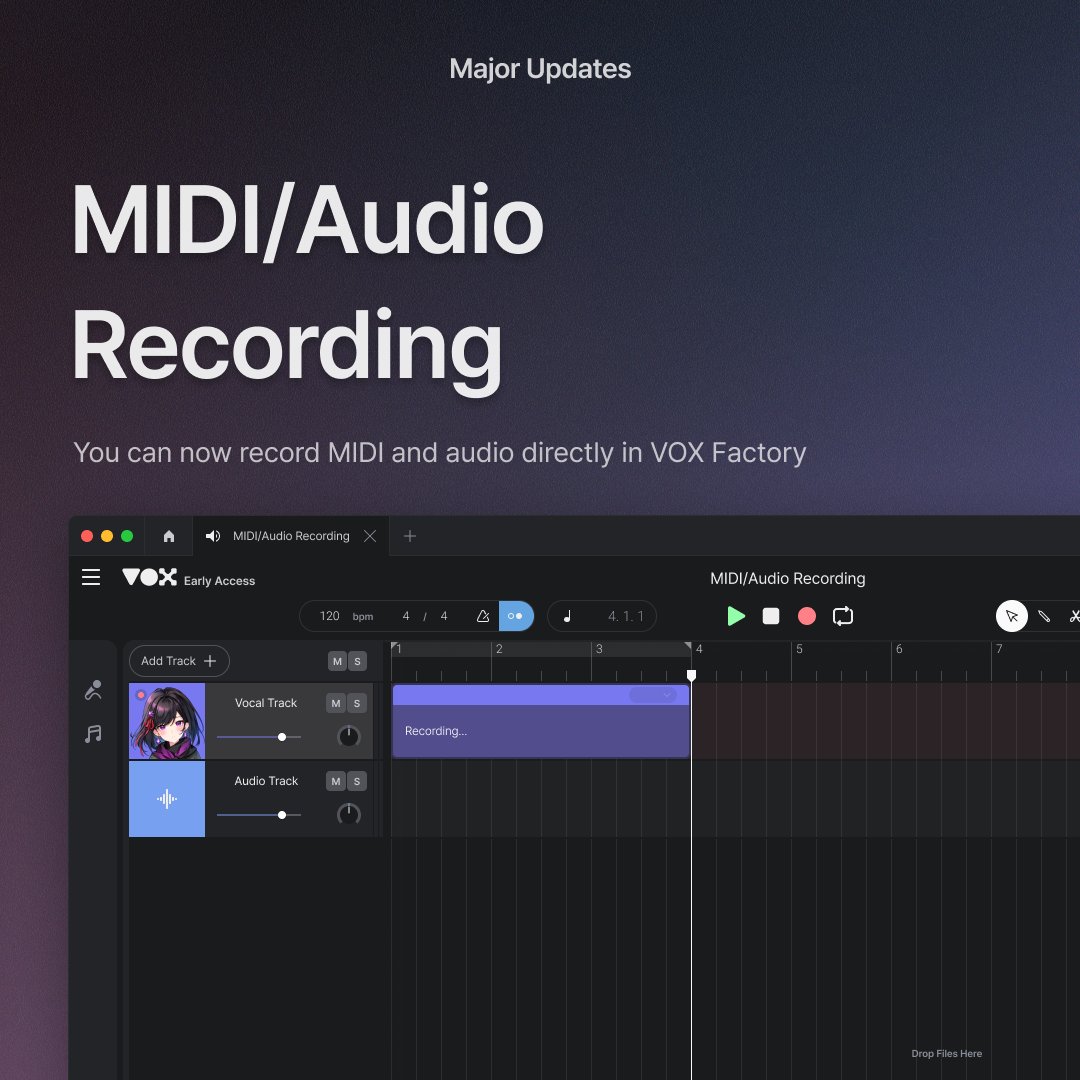Toggle master Solo next to Add Track
1080x1080 pixels.
pos(357,661)
